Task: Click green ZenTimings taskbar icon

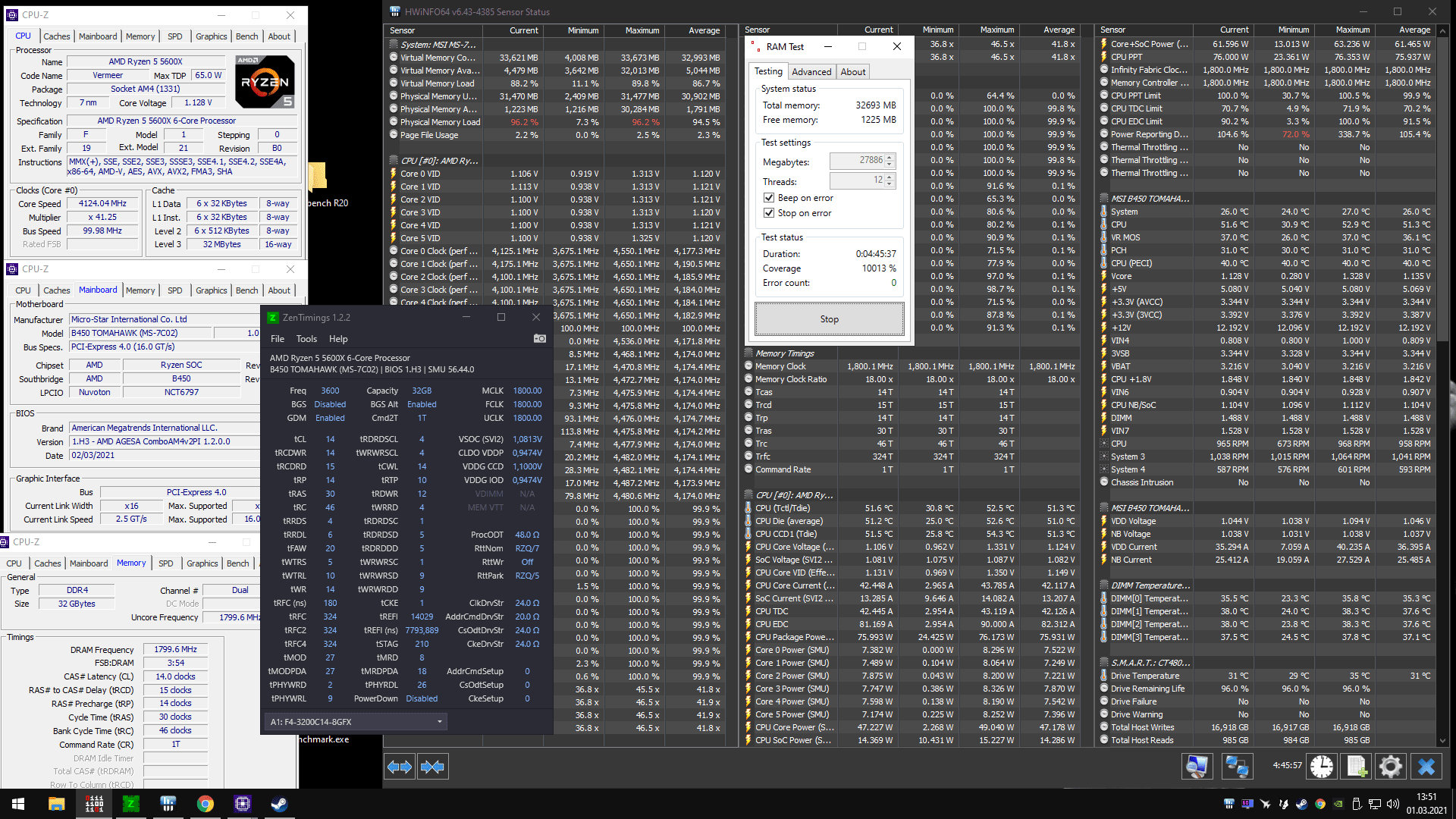Action: tap(130, 804)
